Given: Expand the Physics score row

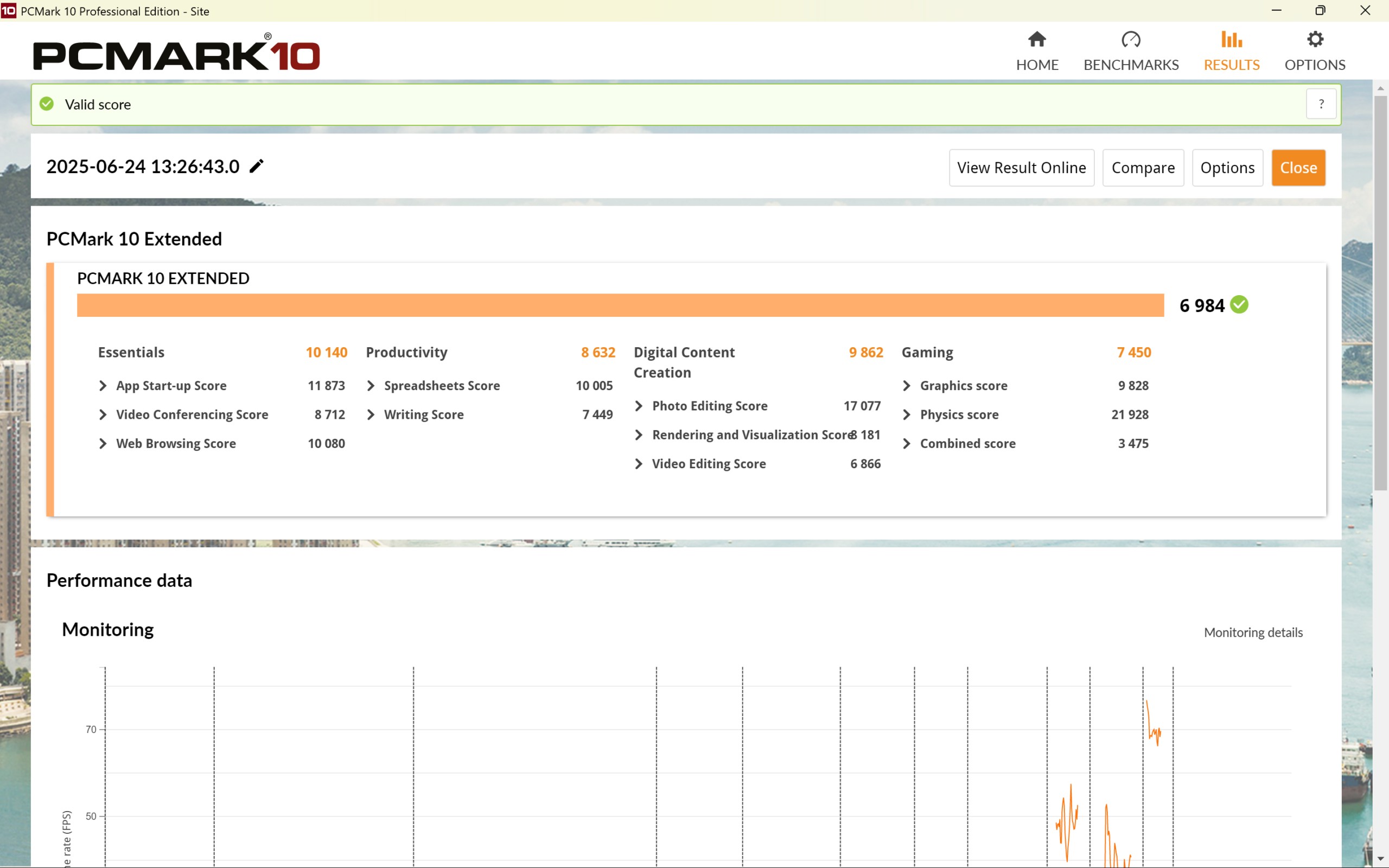Looking at the screenshot, I should pos(907,414).
